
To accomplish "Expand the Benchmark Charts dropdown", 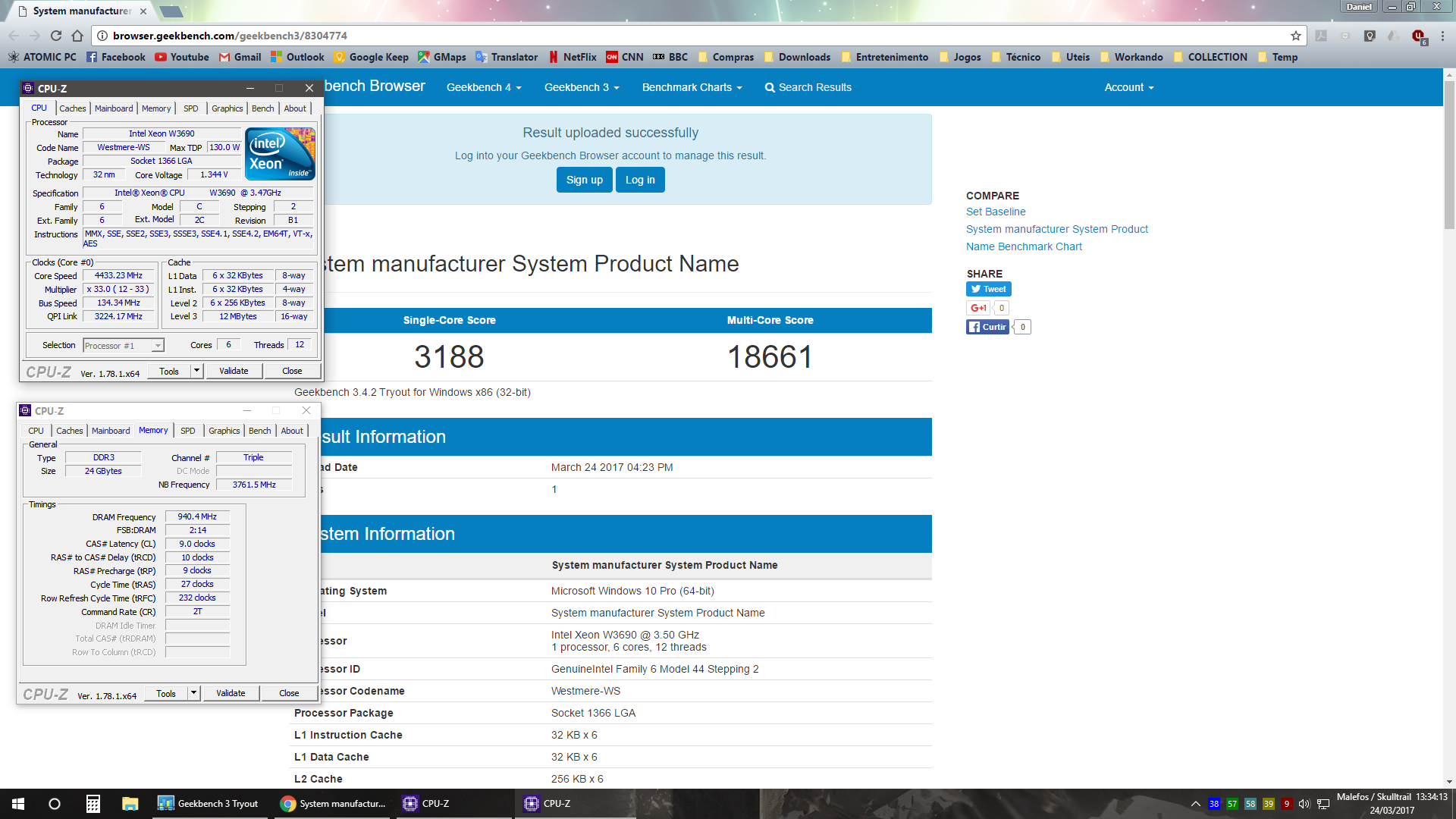I will pyautogui.click(x=692, y=87).
